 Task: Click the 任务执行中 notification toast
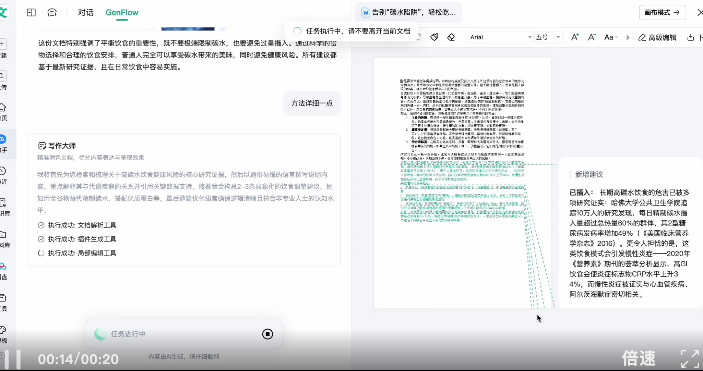click(351, 31)
